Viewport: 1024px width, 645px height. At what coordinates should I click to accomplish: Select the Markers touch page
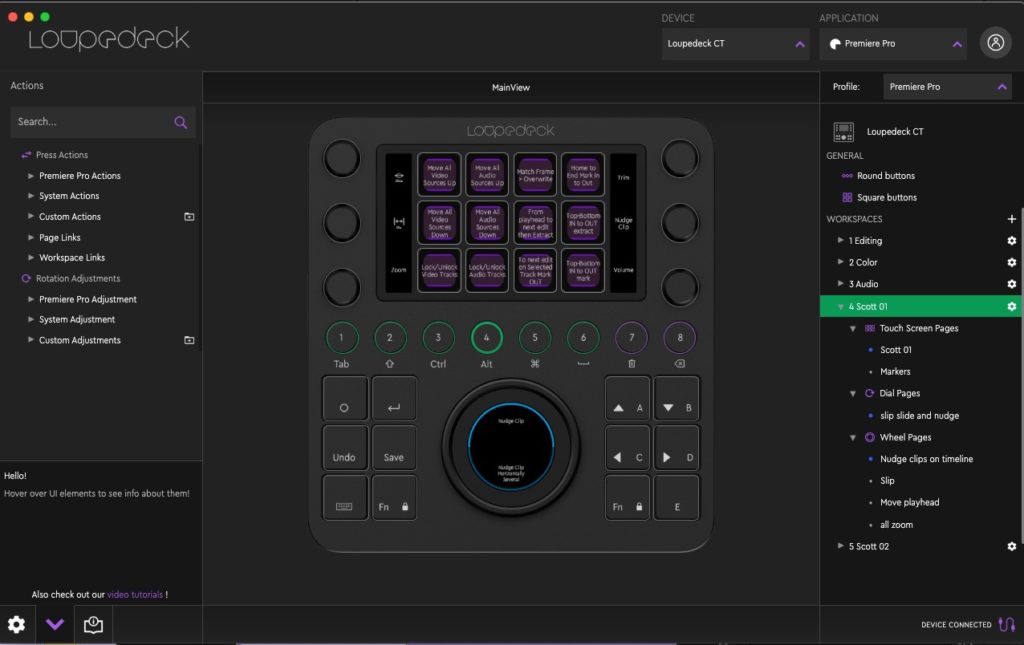pyautogui.click(x=895, y=371)
